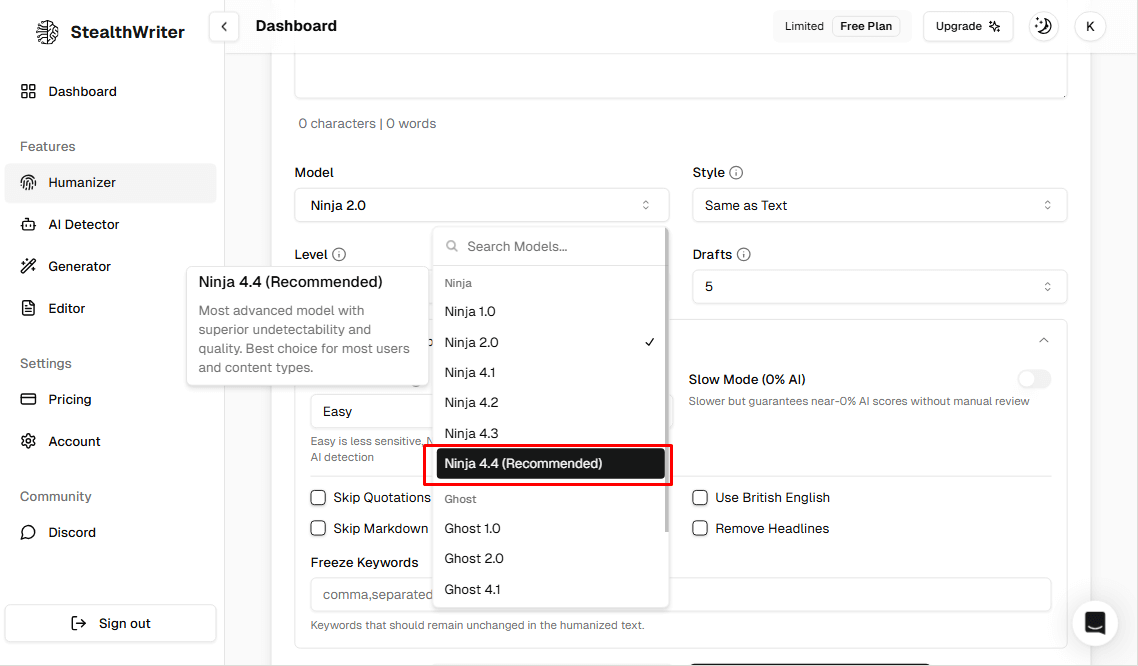Viewport: 1138px width, 666px height.
Task: Select the checked Ninja 2.0 option
Action: (549, 342)
